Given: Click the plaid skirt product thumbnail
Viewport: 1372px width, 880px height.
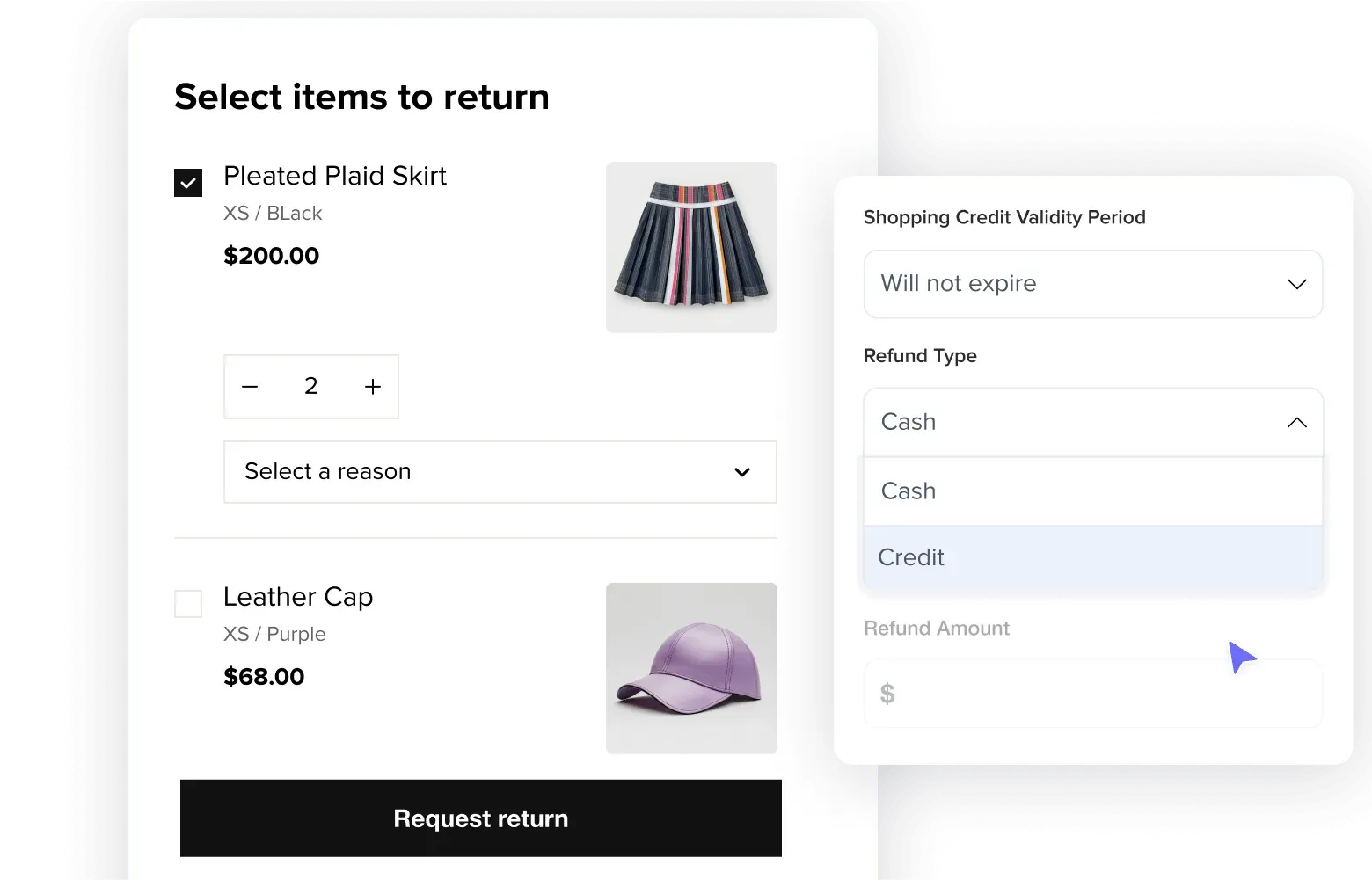Looking at the screenshot, I should tap(691, 247).
